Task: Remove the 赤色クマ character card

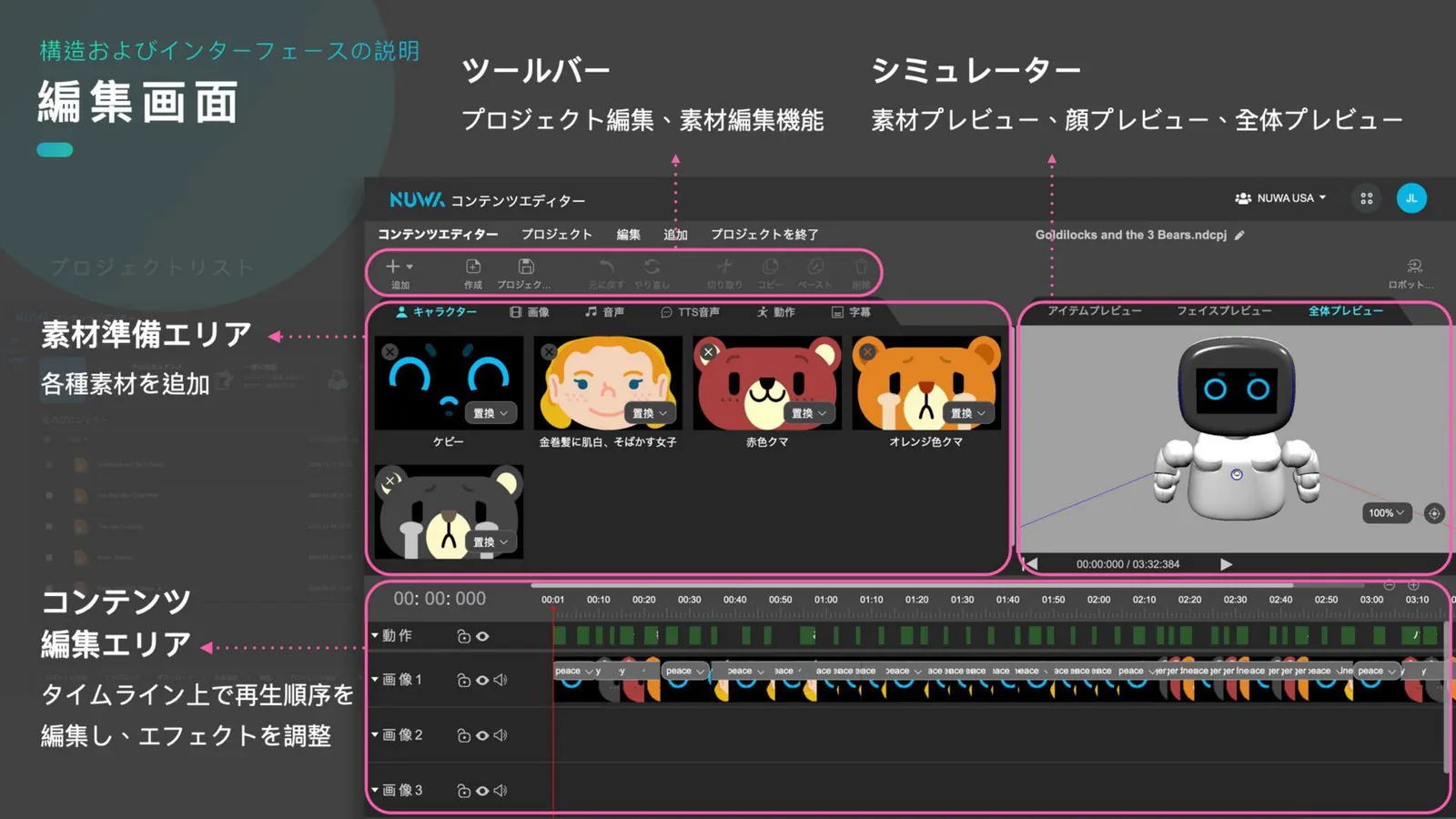Action: tap(708, 351)
